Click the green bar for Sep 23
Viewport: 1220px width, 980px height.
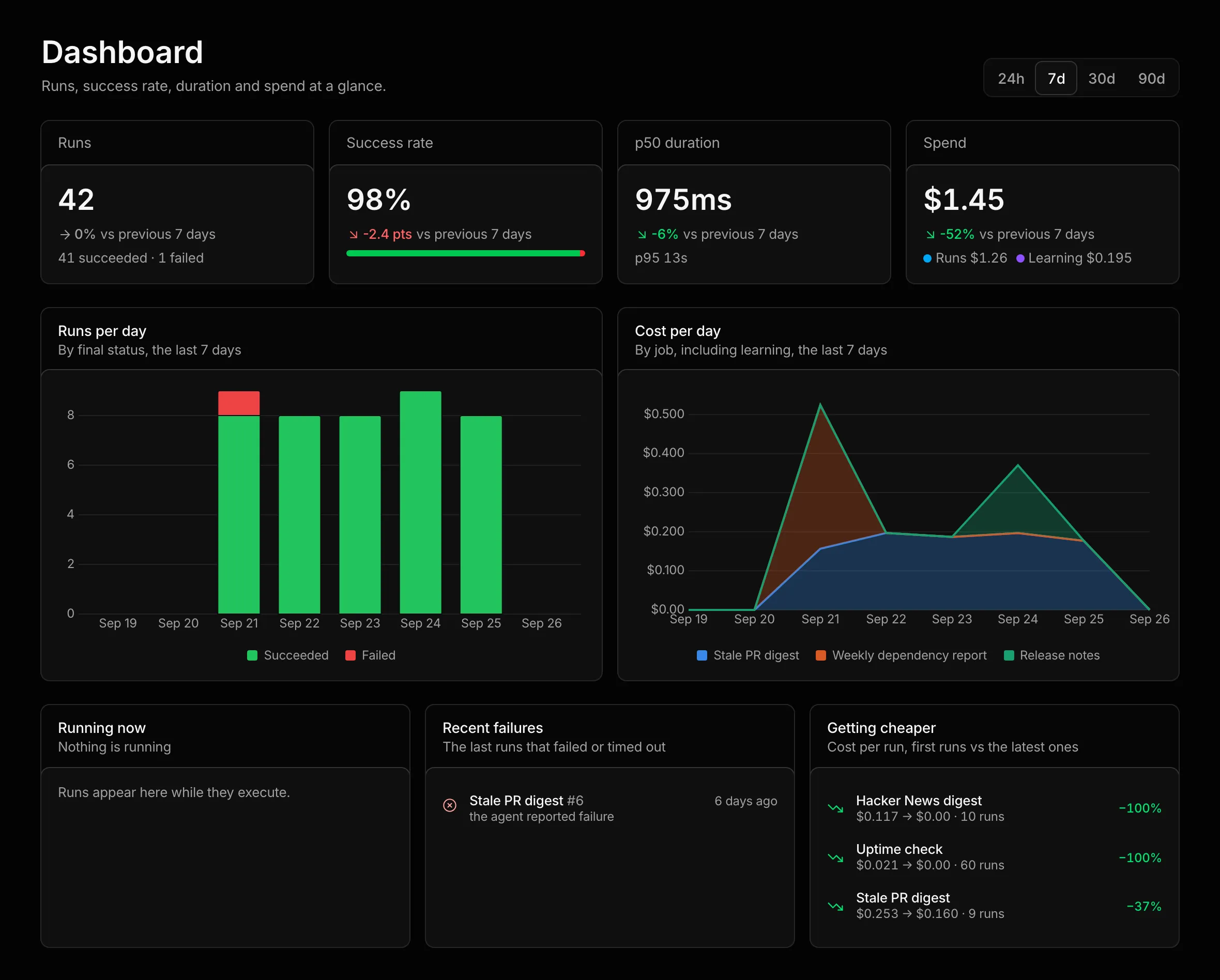[360, 515]
